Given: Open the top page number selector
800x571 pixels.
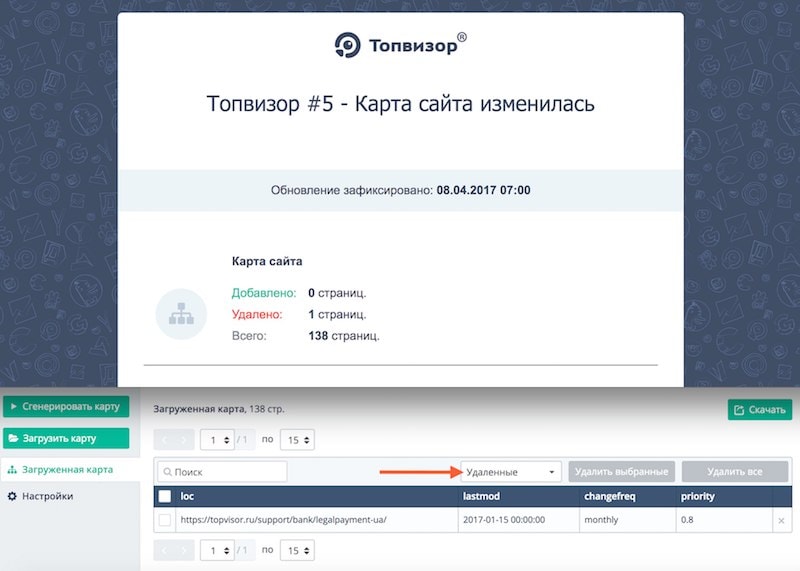Looking at the screenshot, I should point(217,439).
